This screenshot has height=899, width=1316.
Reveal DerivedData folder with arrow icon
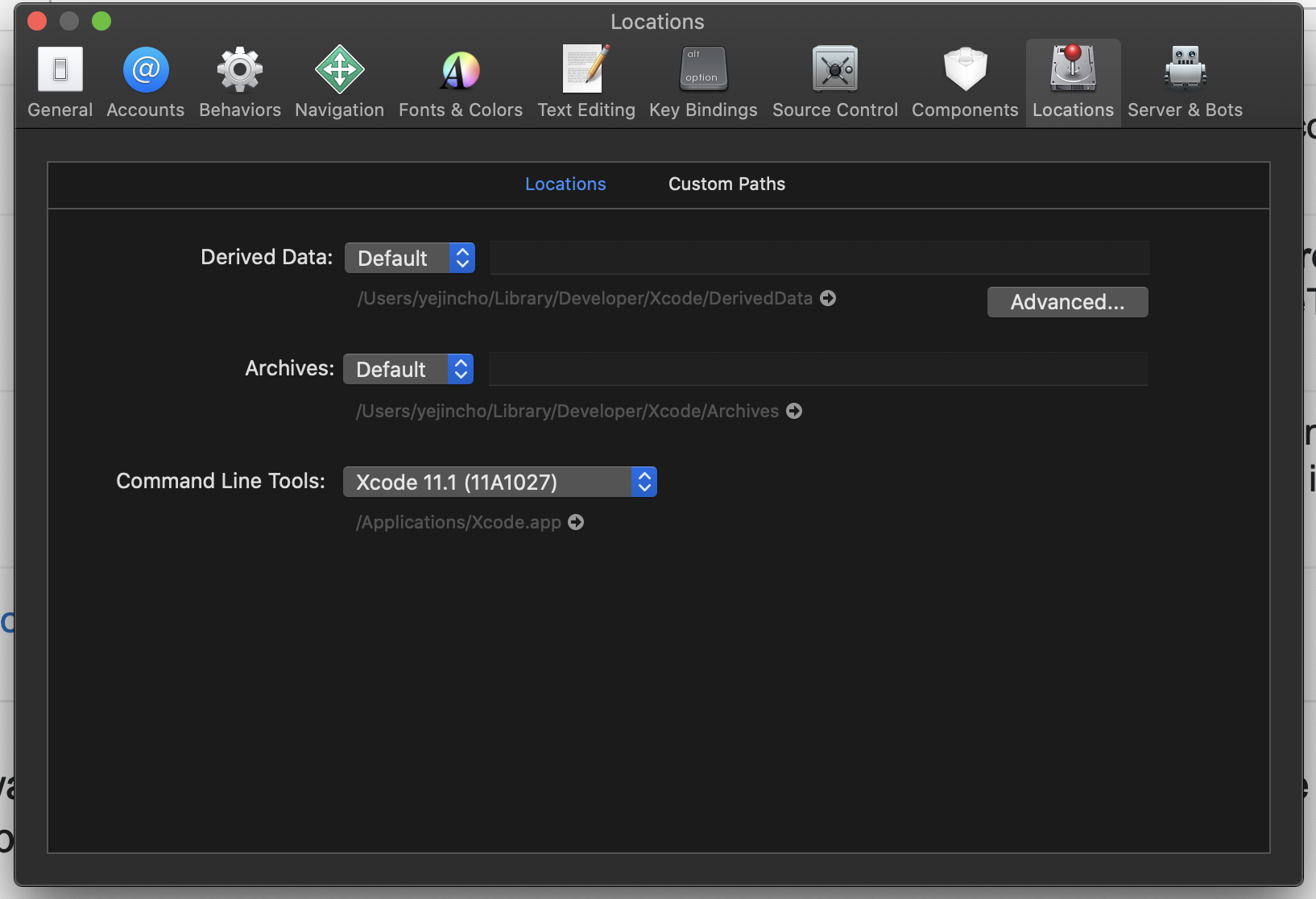828,298
